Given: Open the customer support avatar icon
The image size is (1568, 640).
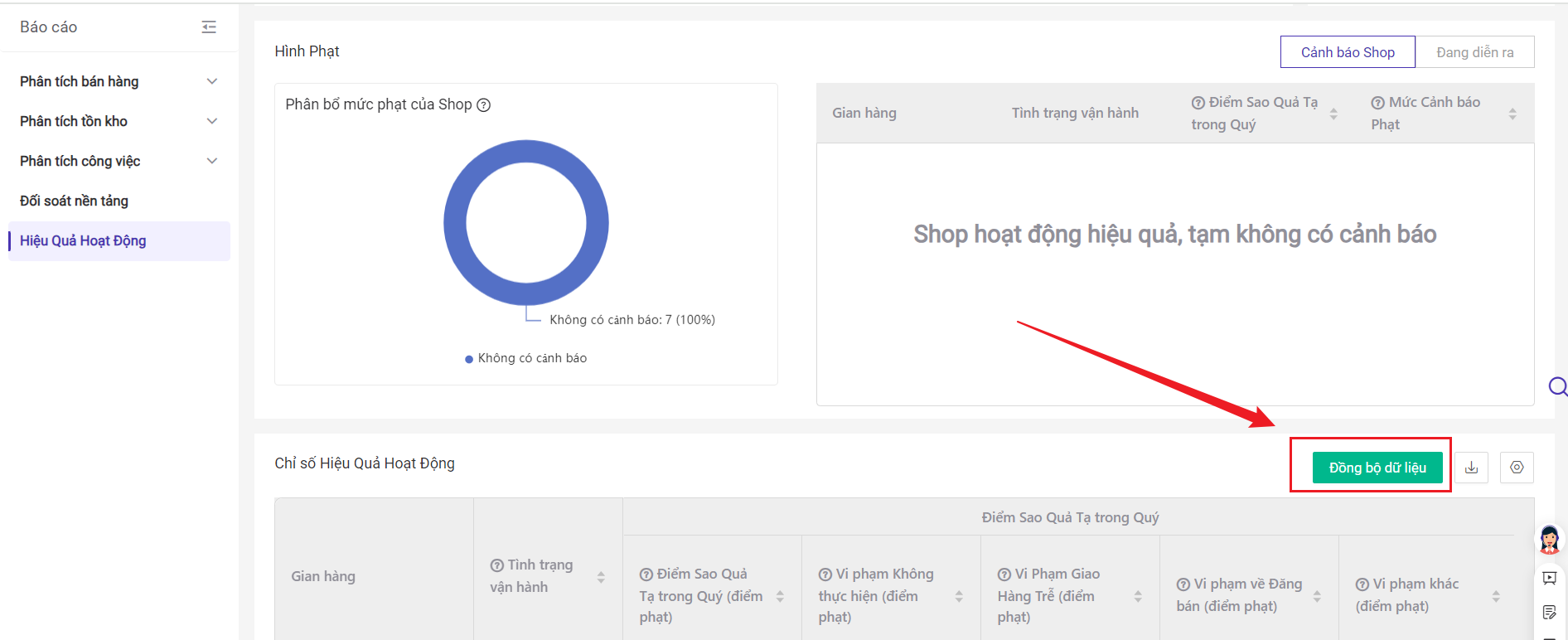Looking at the screenshot, I should pyautogui.click(x=1549, y=540).
